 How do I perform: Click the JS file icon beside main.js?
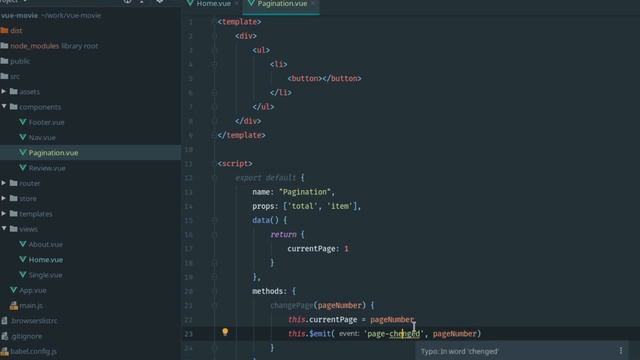point(13,305)
